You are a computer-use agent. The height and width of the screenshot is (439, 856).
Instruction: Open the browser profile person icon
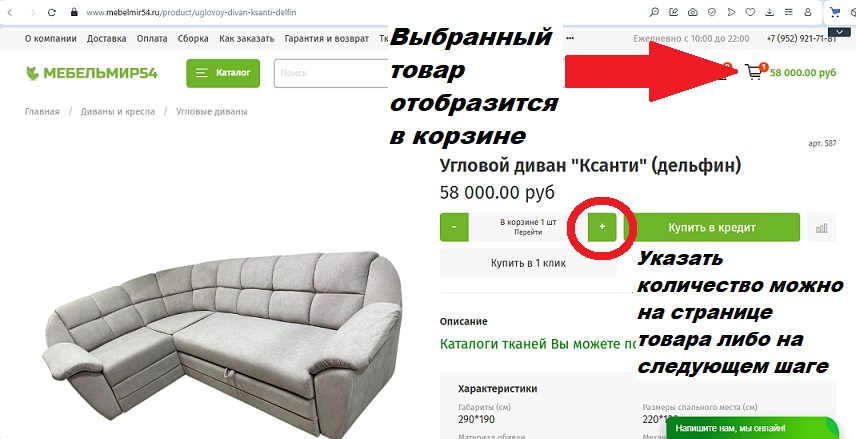pyautogui.click(x=808, y=12)
